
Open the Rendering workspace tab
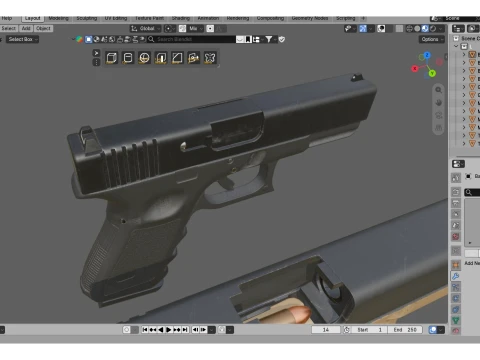click(238, 18)
